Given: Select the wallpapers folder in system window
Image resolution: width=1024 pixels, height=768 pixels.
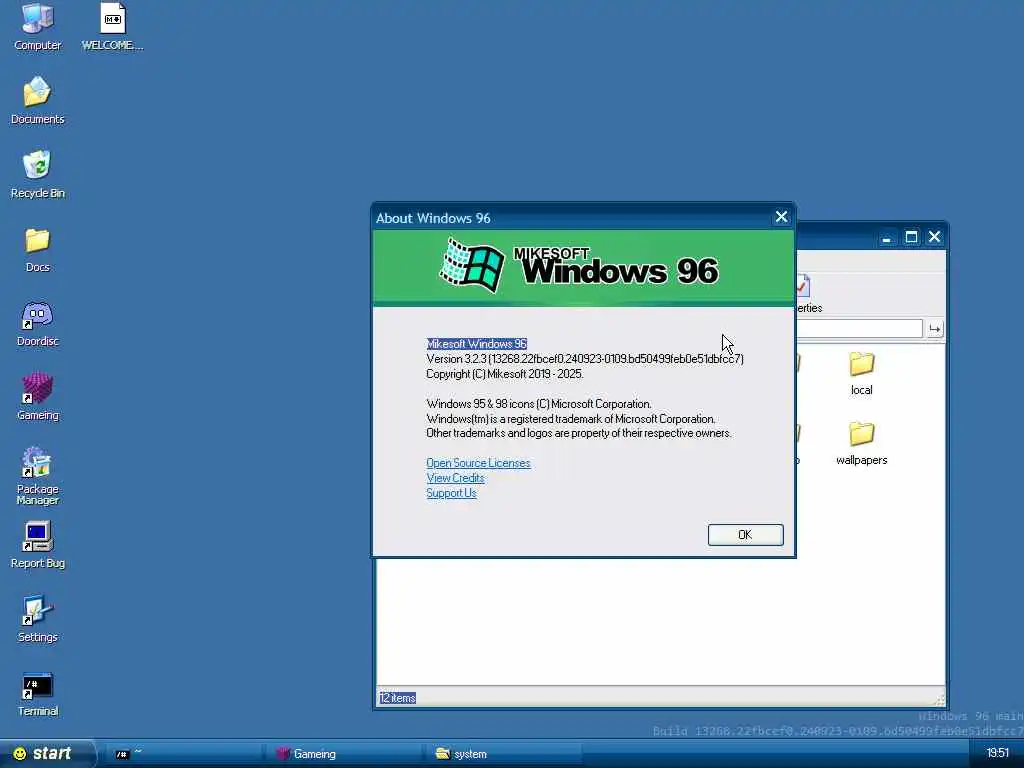Looking at the screenshot, I should [x=861, y=444].
